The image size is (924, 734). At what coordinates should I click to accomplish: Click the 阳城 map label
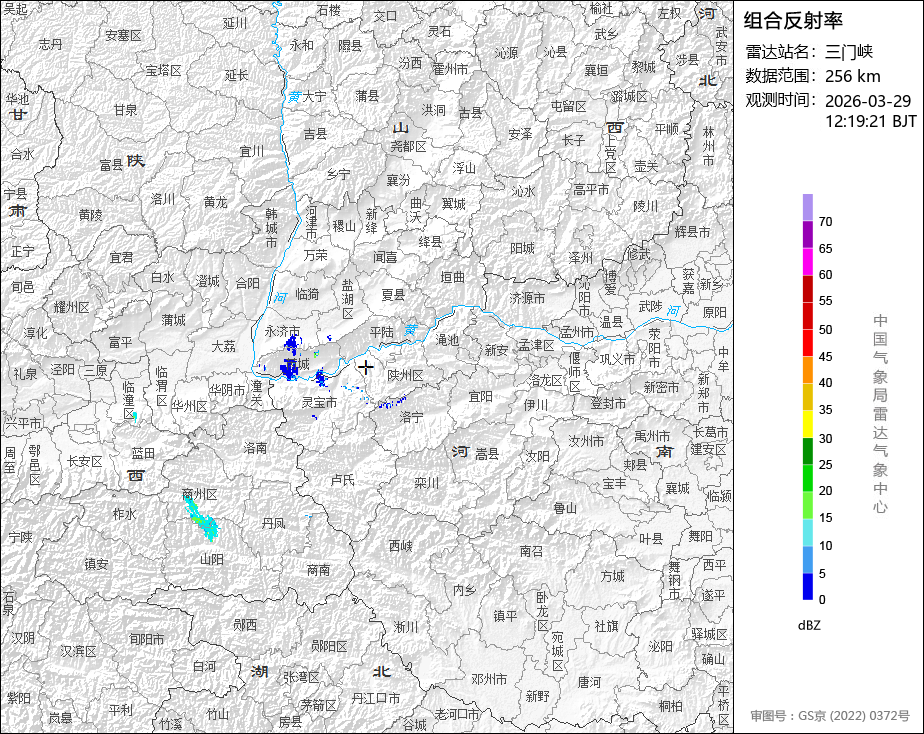coord(522,248)
